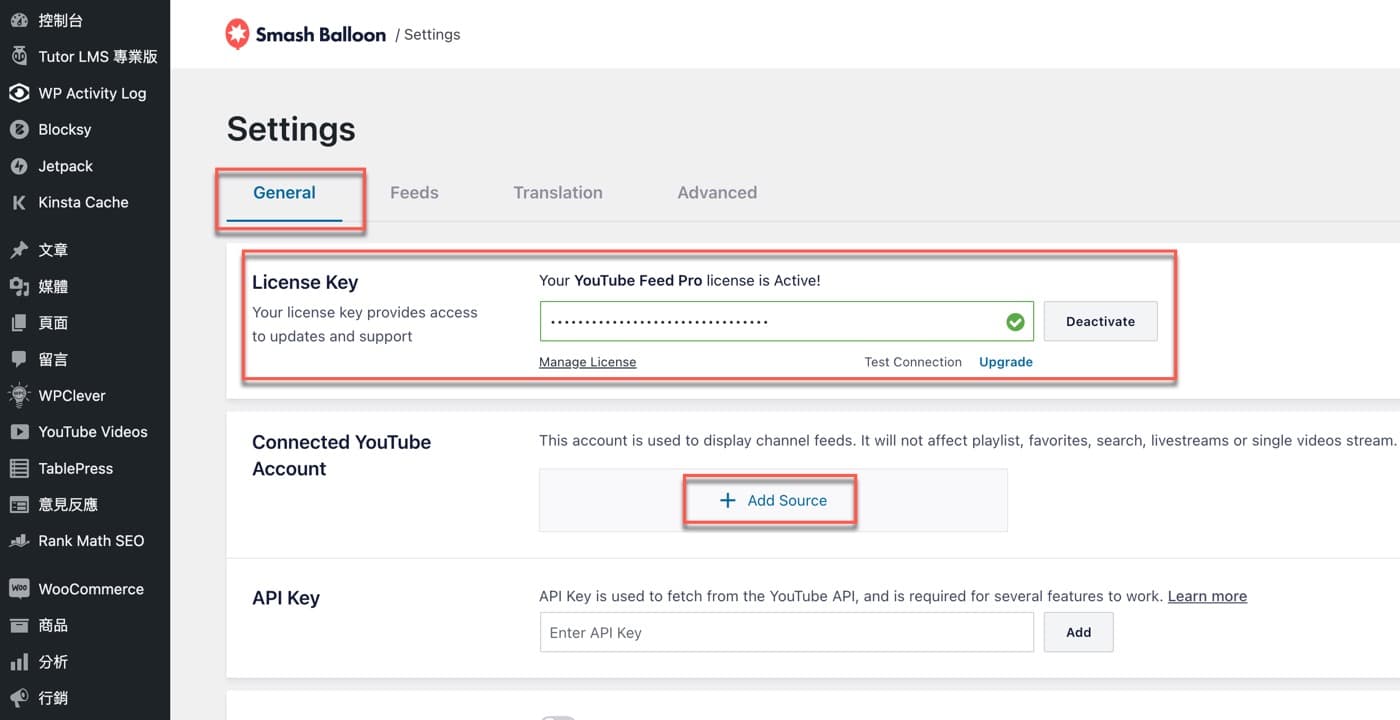Screen dimensions: 1400x720
Task: Click the Connected YouTube Account heading
Action: click(341, 455)
